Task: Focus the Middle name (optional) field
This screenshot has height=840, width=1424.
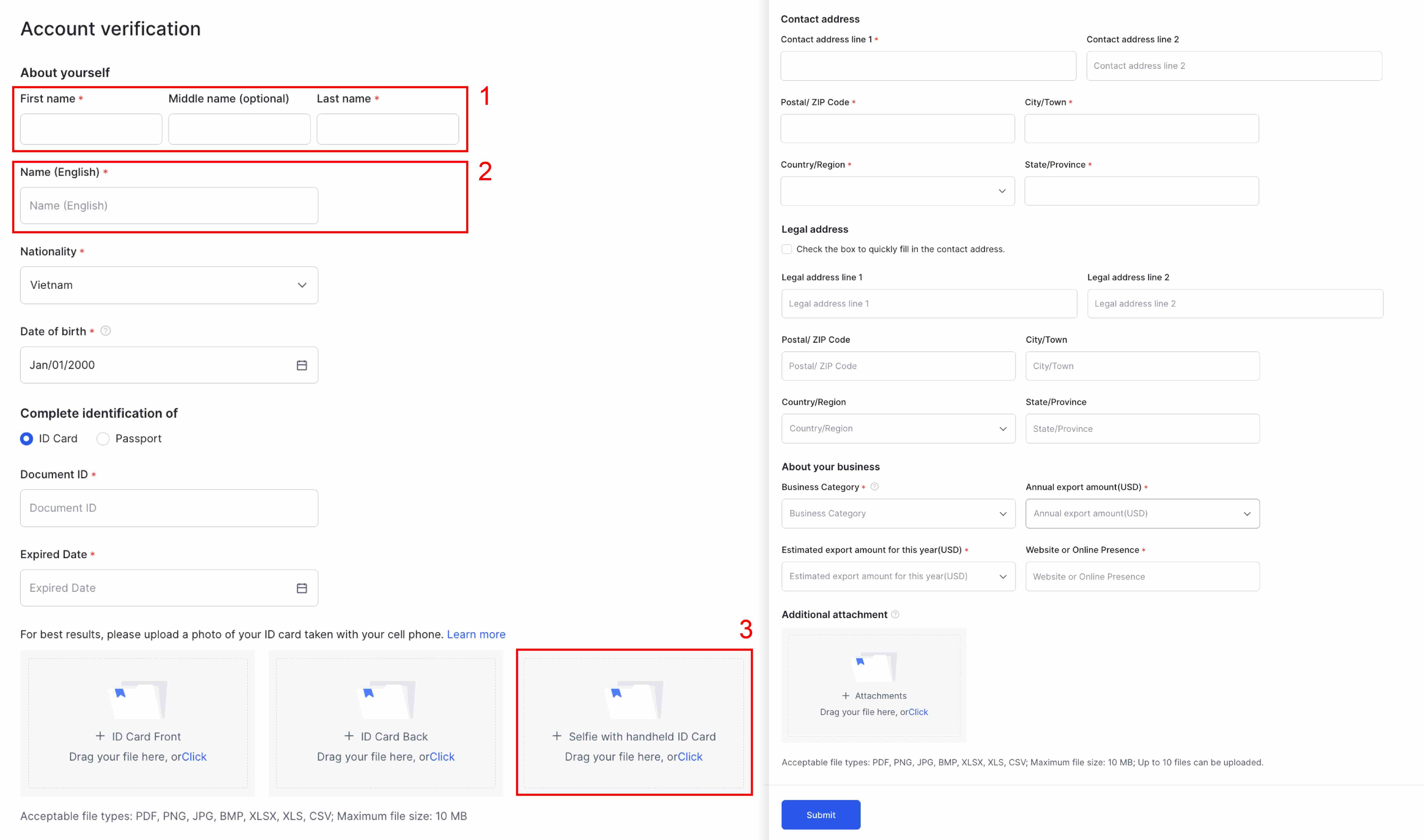Action: coord(239,129)
